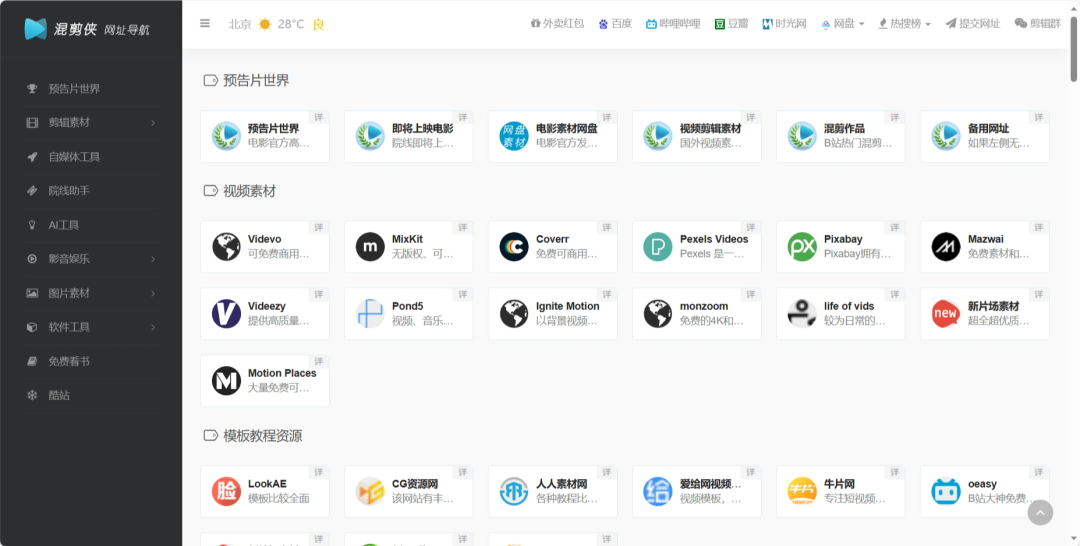Click the 预告片世界 card logo icon
The image size is (1080, 546).
click(226, 136)
